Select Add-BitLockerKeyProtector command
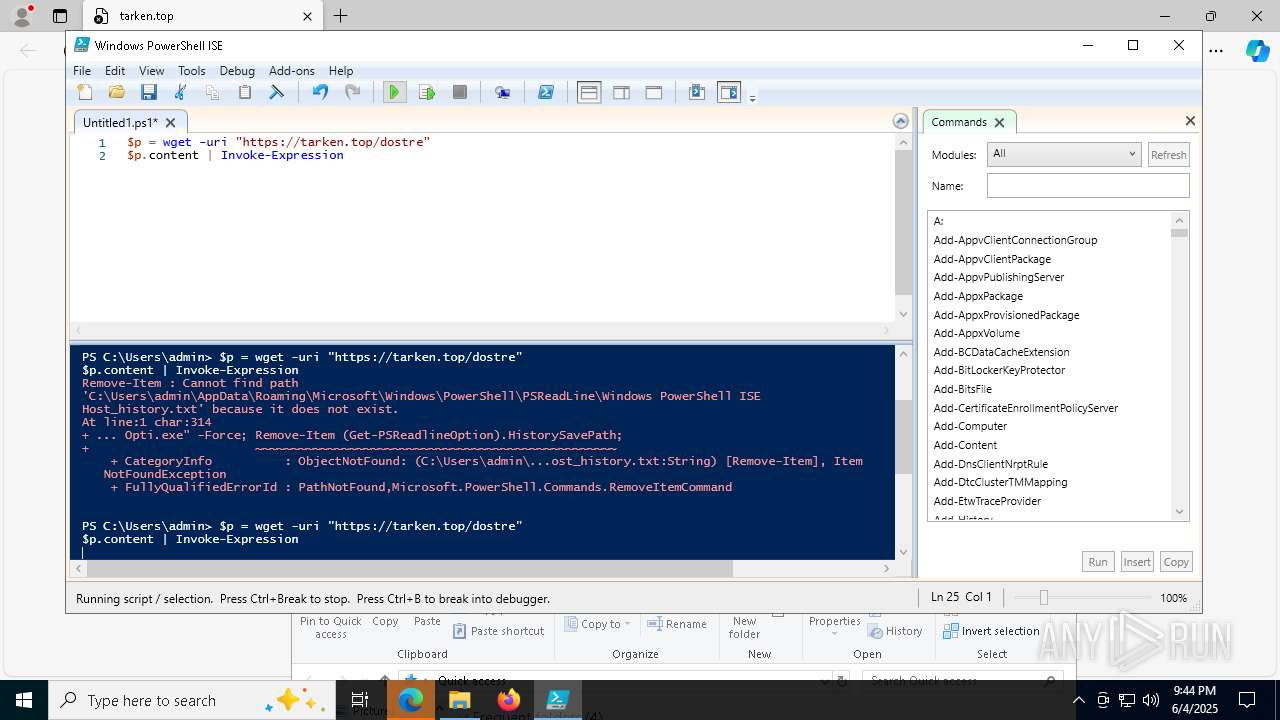The height and width of the screenshot is (720, 1280). point(1000,370)
